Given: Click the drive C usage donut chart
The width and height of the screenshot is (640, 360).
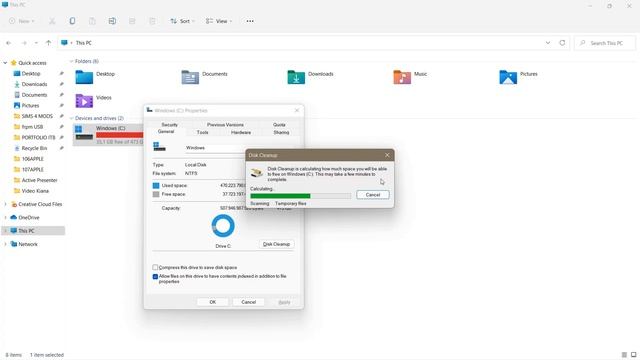Looking at the screenshot, I should 223,226.
